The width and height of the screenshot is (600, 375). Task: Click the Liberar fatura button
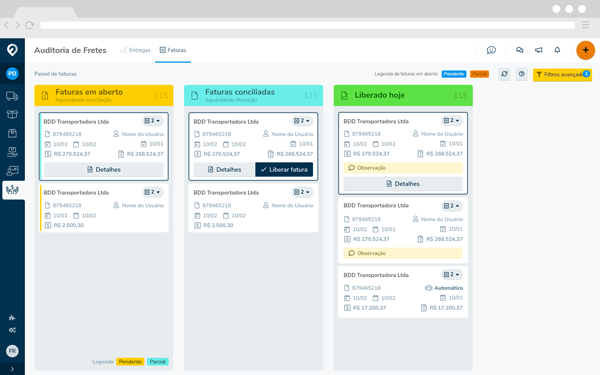(284, 170)
